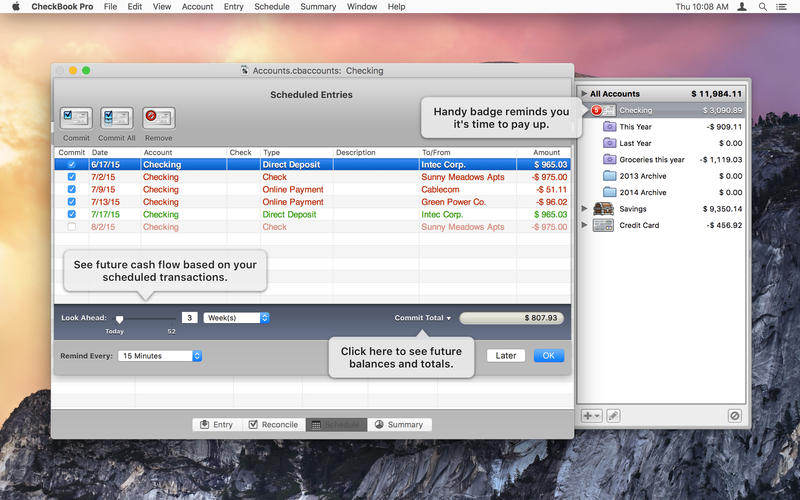
Task: Select the Credit Card account icon
Action: (603, 225)
